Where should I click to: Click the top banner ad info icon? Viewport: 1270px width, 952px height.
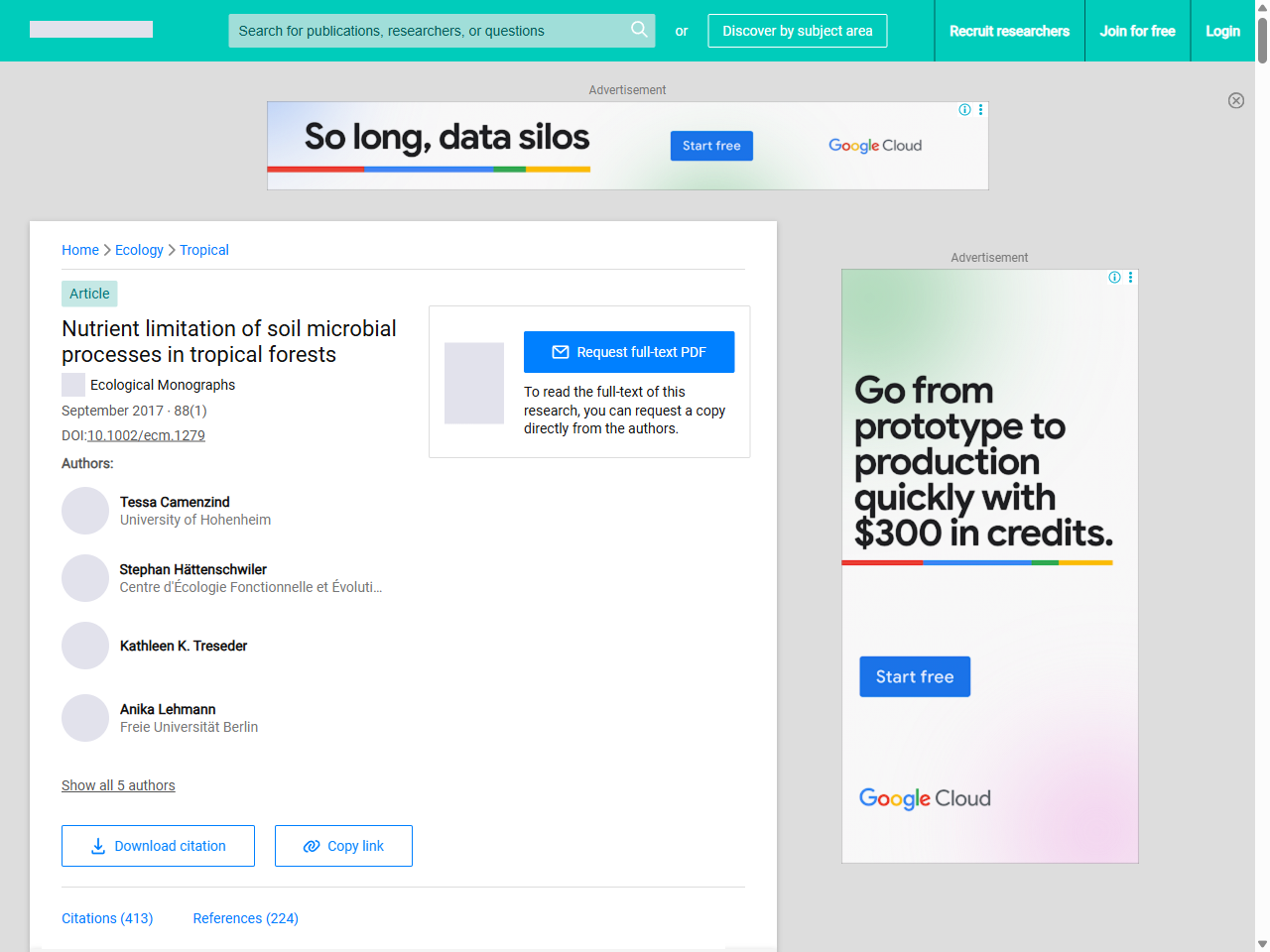pyautogui.click(x=964, y=110)
